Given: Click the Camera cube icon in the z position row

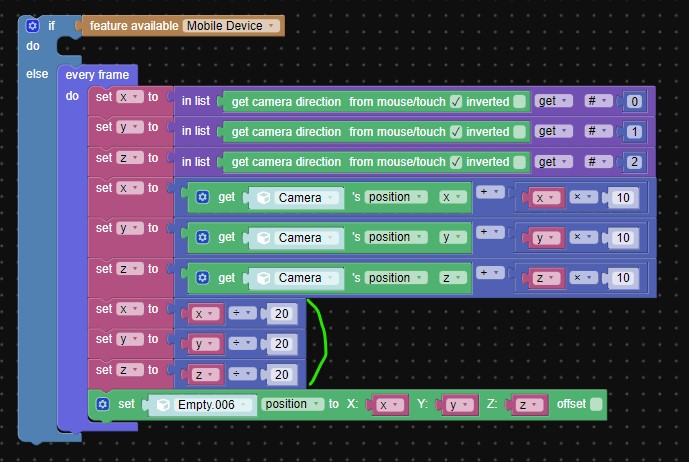Looking at the screenshot, I should (x=263, y=278).
